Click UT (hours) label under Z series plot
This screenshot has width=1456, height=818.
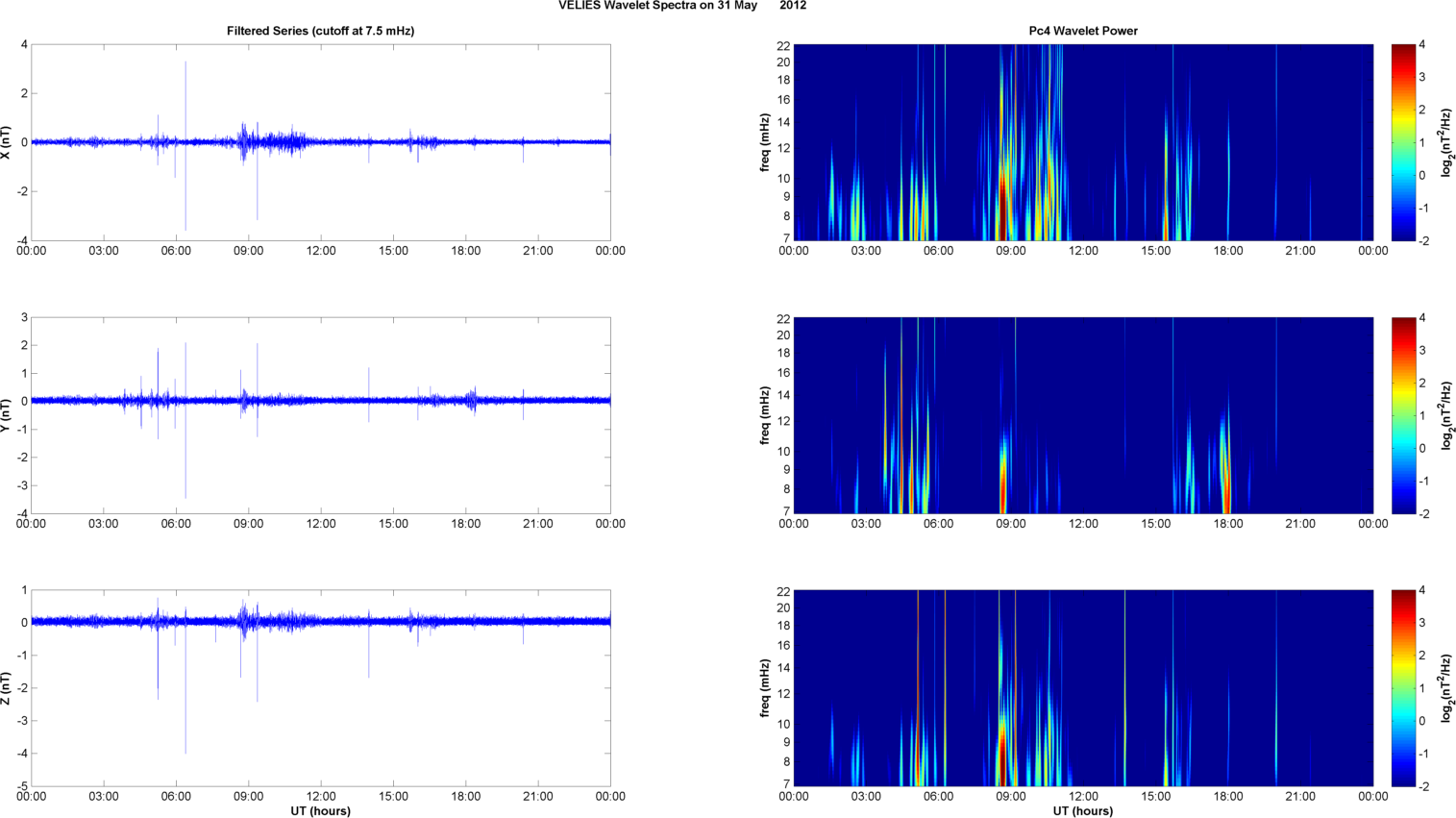point(320,811)
